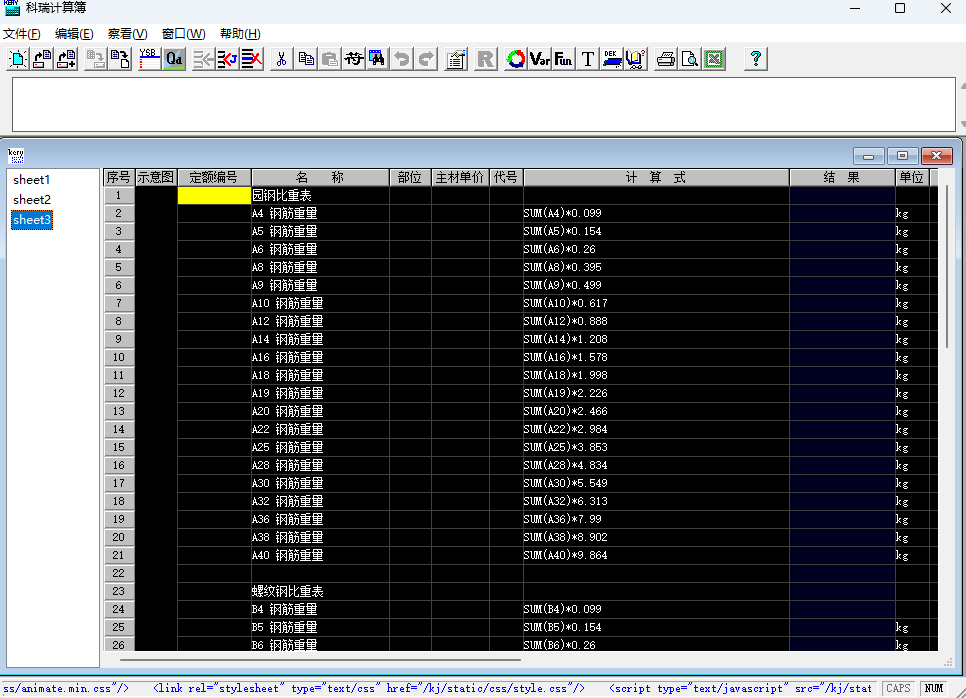This screenshot has width=966, height=698.
Task: Click the yellow highlighted cell in row 1
Action: 214,196
